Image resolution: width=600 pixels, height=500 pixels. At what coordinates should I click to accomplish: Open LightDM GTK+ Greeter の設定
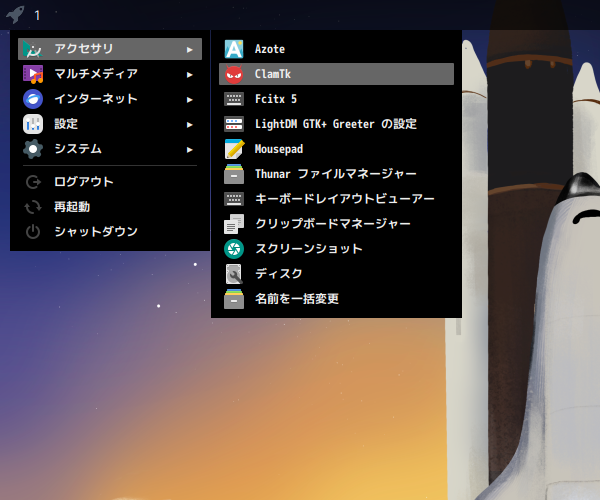coord(336,124)
